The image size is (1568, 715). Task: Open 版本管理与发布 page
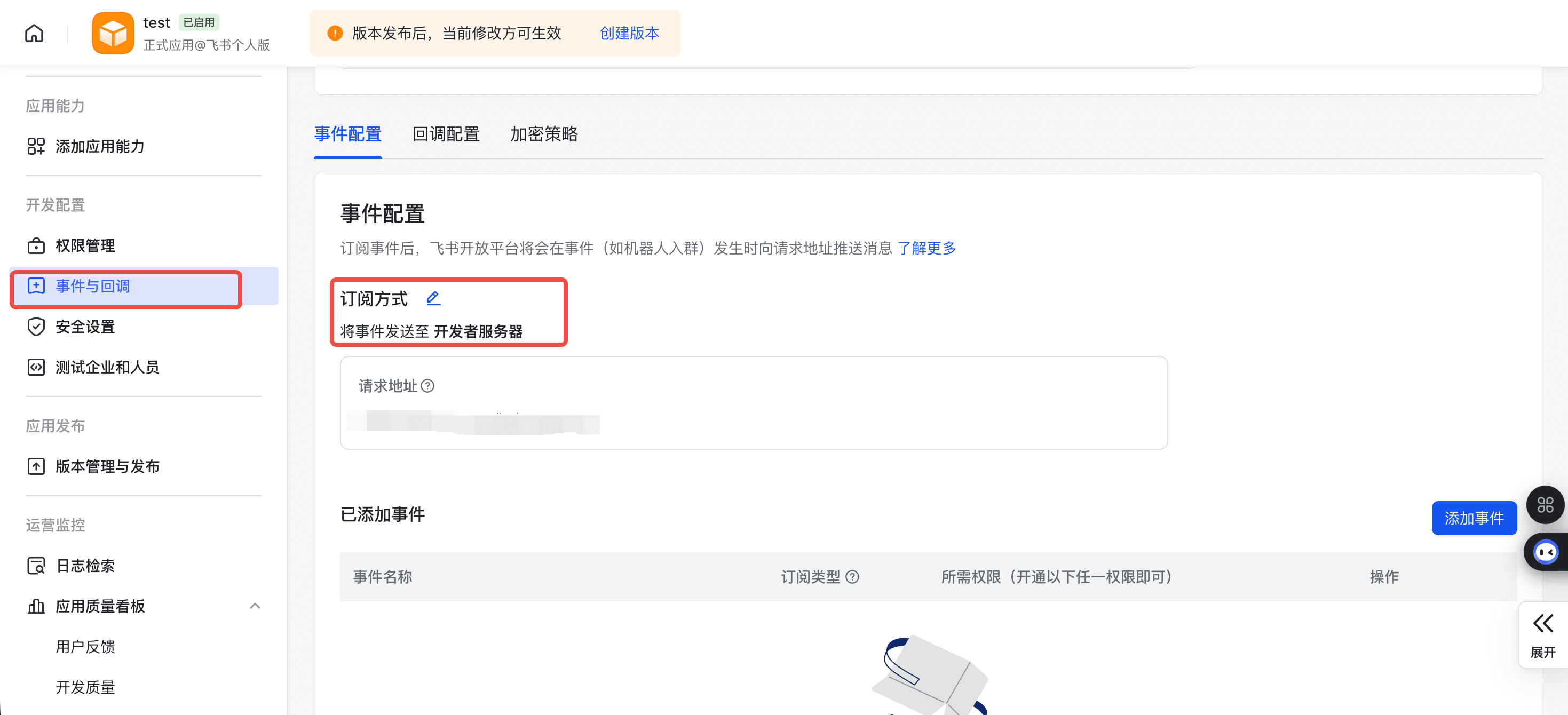(x=107, y=466)
